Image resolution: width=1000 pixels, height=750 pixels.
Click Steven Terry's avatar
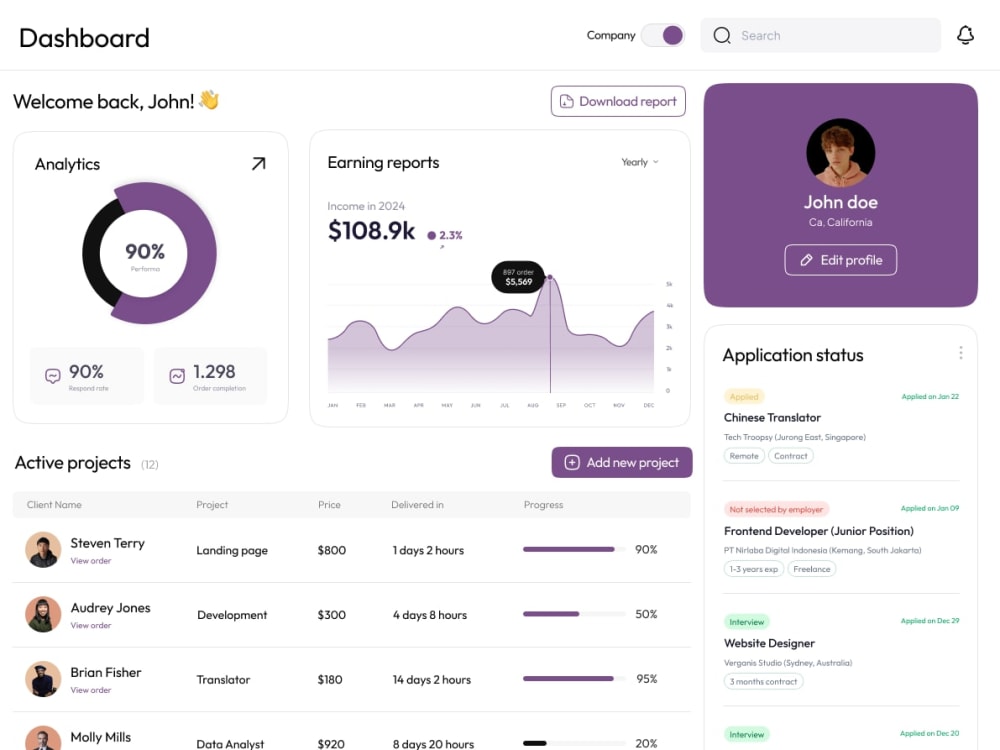point(43,550)
